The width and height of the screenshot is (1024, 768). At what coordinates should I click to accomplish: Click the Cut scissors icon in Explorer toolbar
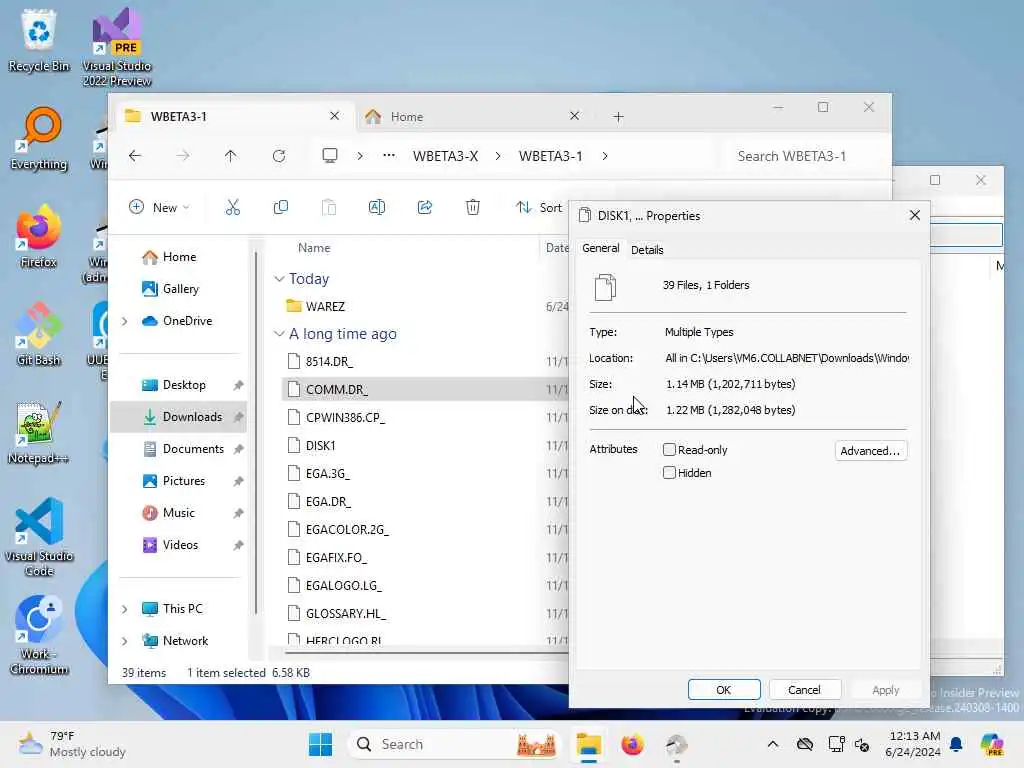pyautogui.click(x=232, y=208)
